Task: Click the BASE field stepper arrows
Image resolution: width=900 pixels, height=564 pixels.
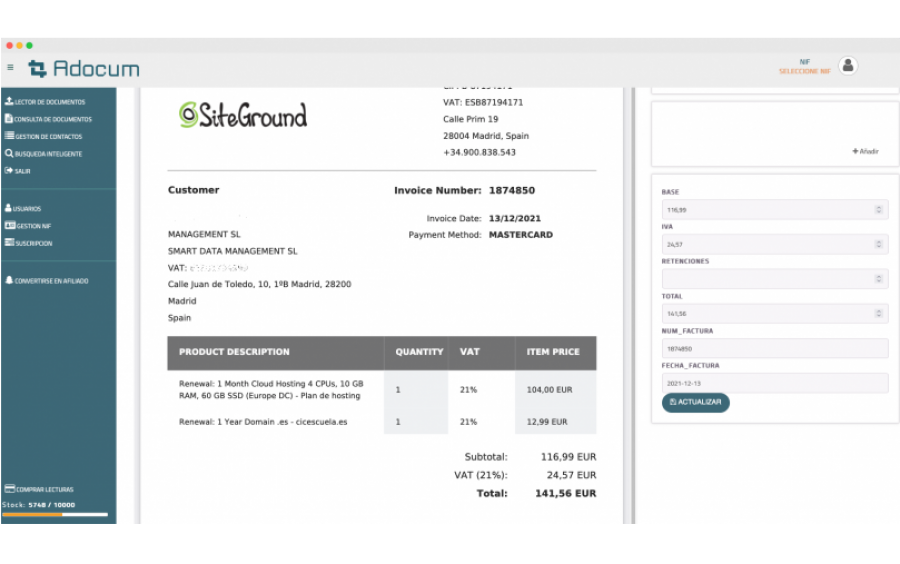Action: click(x=878, y=210)
